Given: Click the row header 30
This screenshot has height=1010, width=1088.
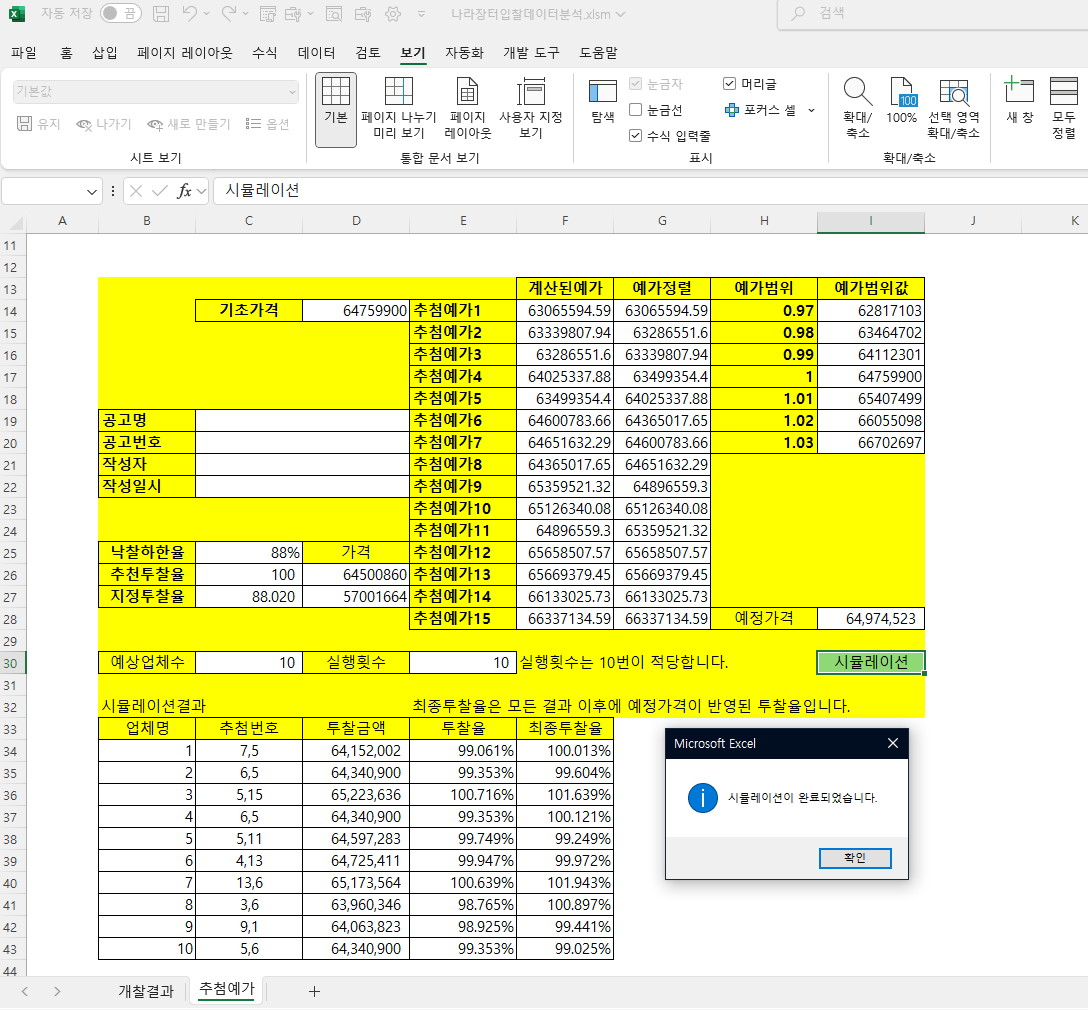Looking at the screenshot, I should coord(12,662).
